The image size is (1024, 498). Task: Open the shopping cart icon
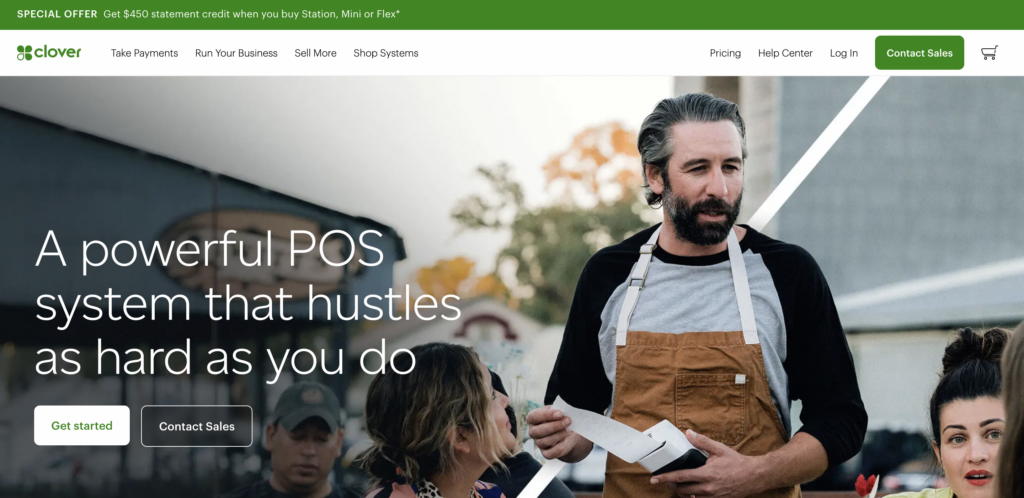point(989,53)
